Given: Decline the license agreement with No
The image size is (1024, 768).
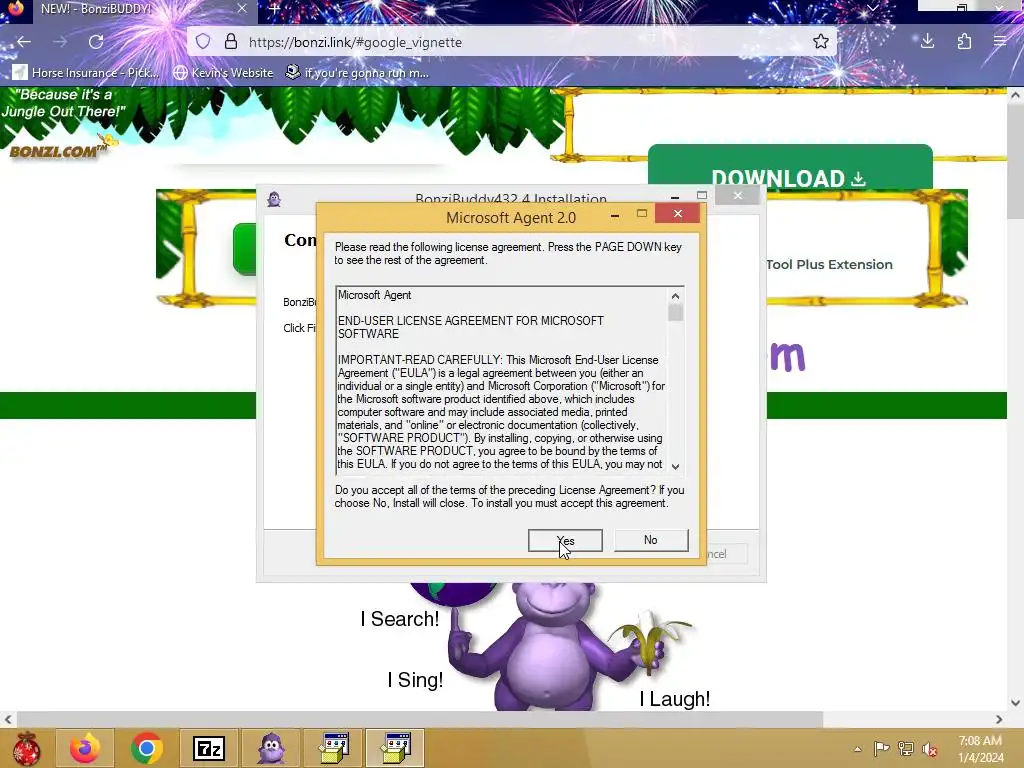Looking at the screenshot, I should click(650, 540).
